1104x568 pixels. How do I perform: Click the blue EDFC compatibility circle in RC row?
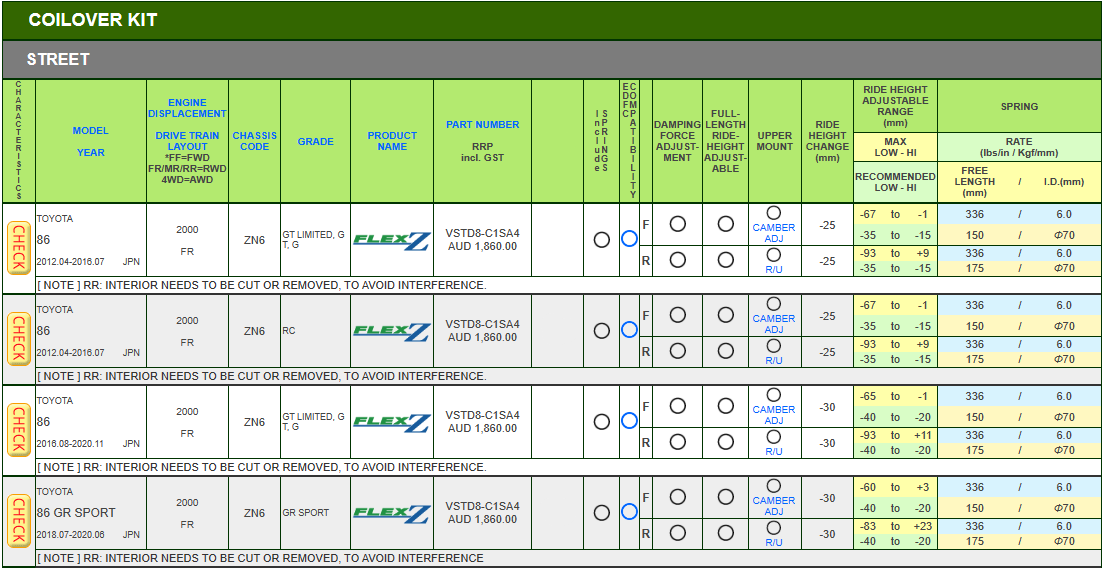click(x=629, y=329)
